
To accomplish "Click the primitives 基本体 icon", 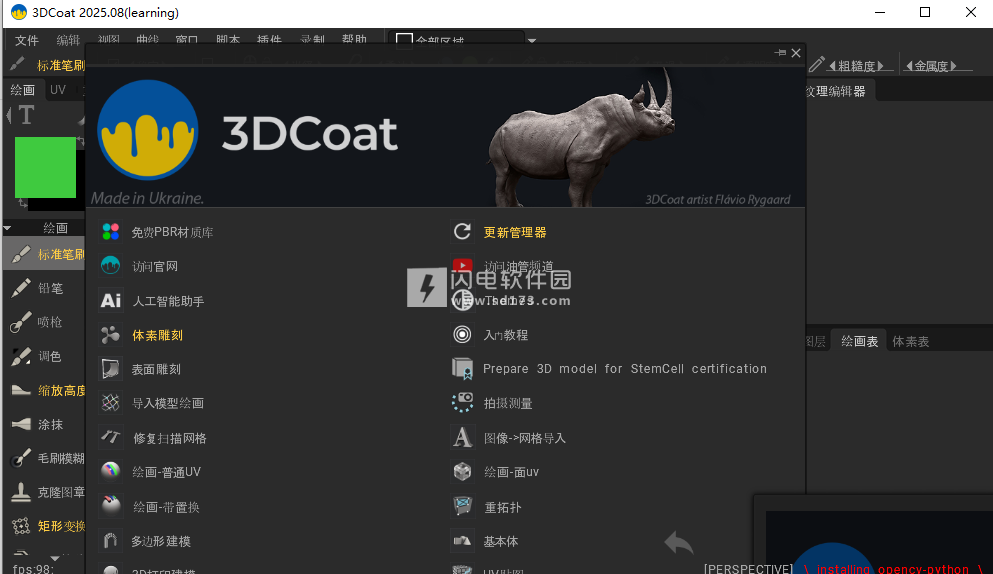I will [462, 540].
